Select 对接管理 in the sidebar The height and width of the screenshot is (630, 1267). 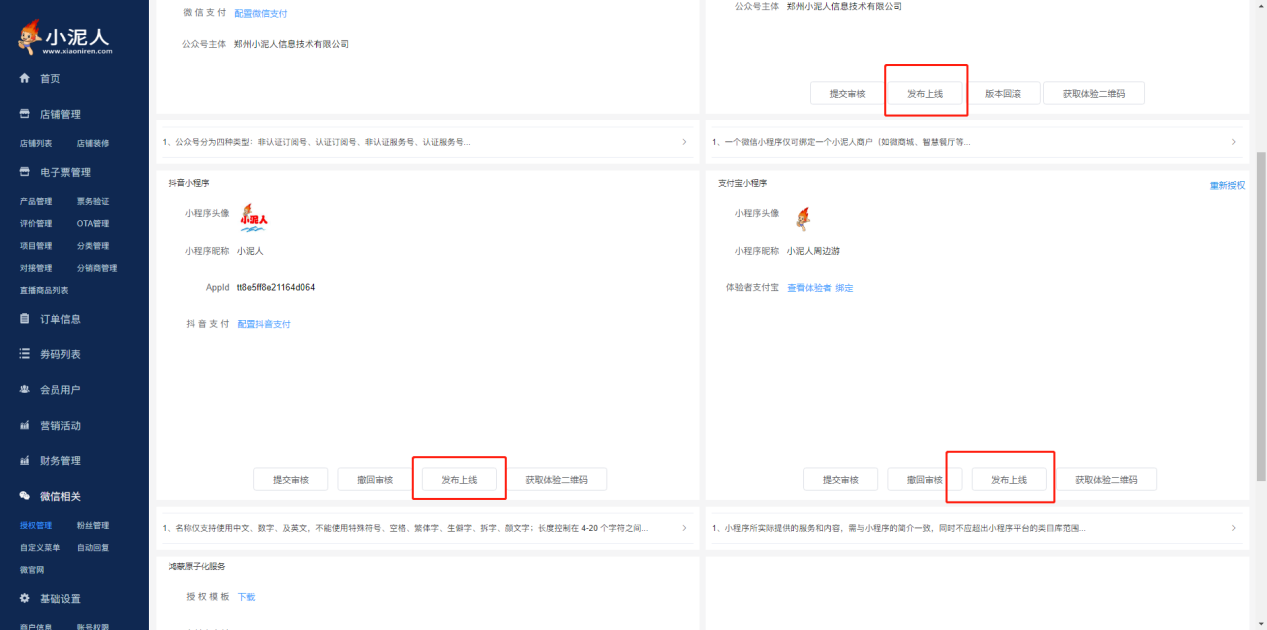[x=36, y=268]
